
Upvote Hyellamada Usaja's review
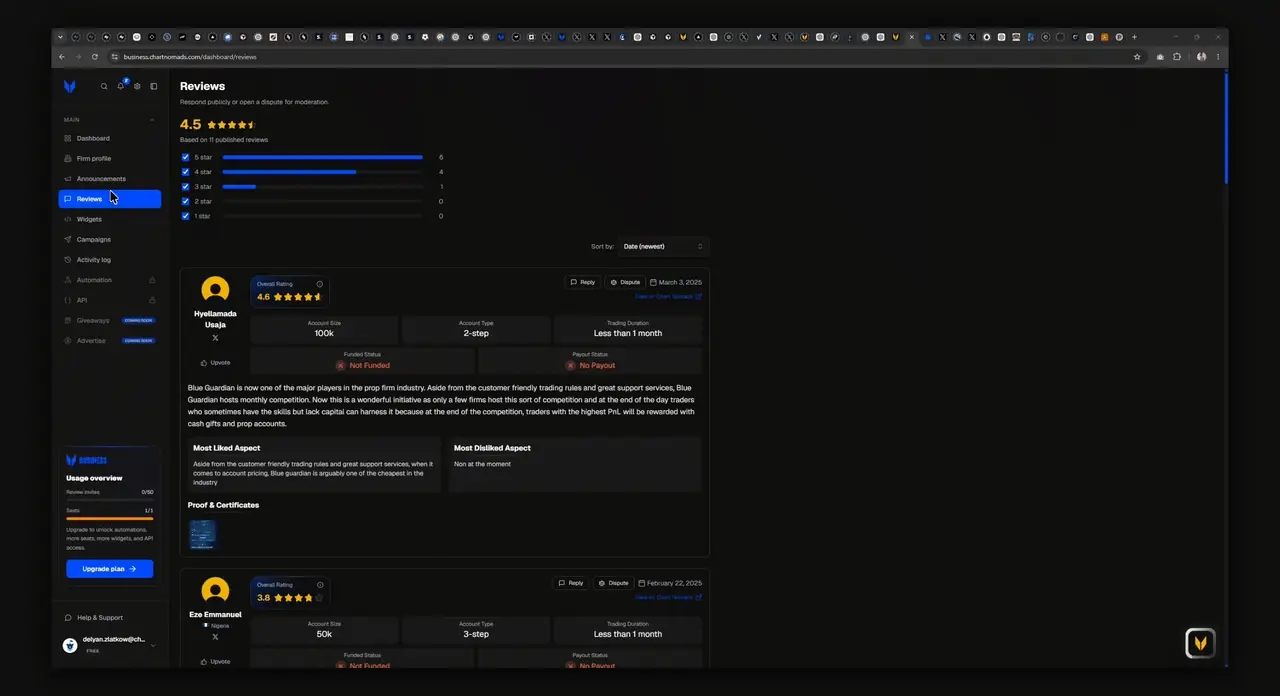click(215, 363)
